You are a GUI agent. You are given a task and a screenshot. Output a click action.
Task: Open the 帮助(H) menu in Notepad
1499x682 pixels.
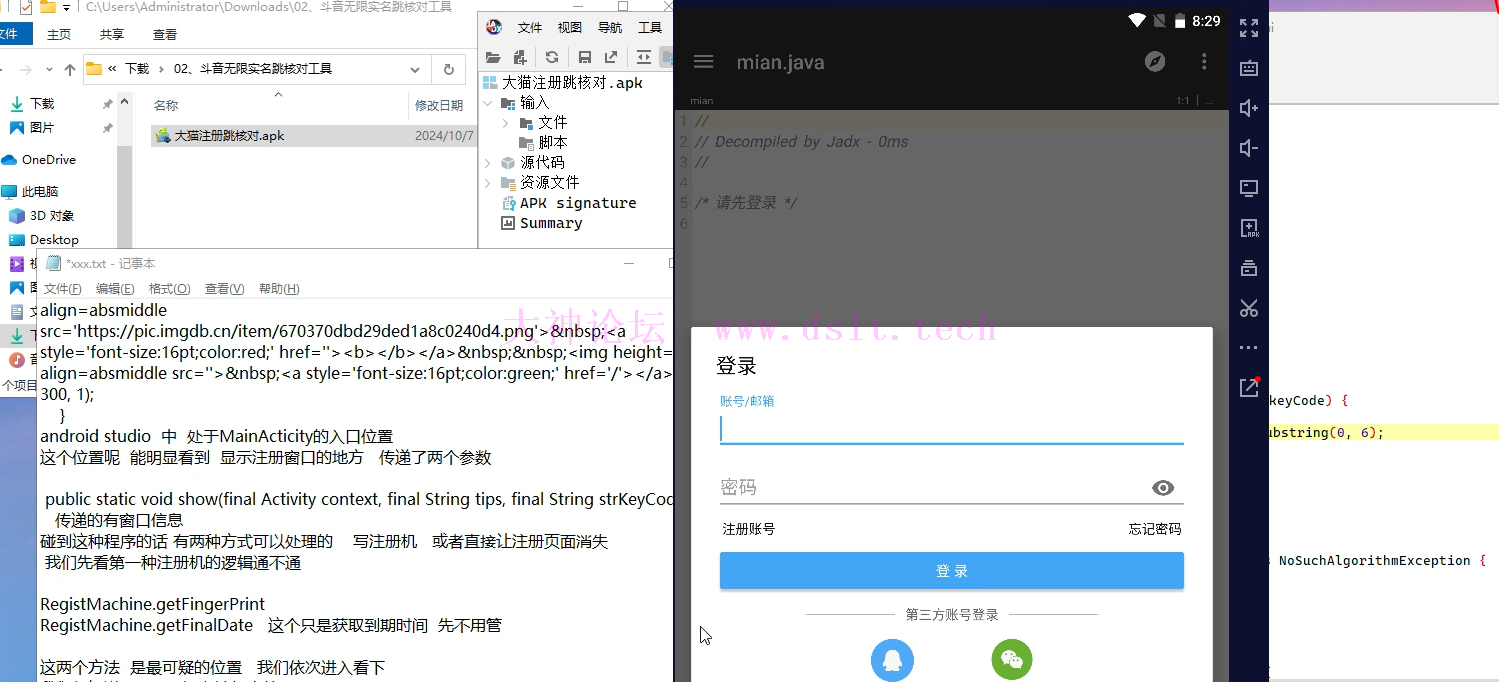[279, 289]
